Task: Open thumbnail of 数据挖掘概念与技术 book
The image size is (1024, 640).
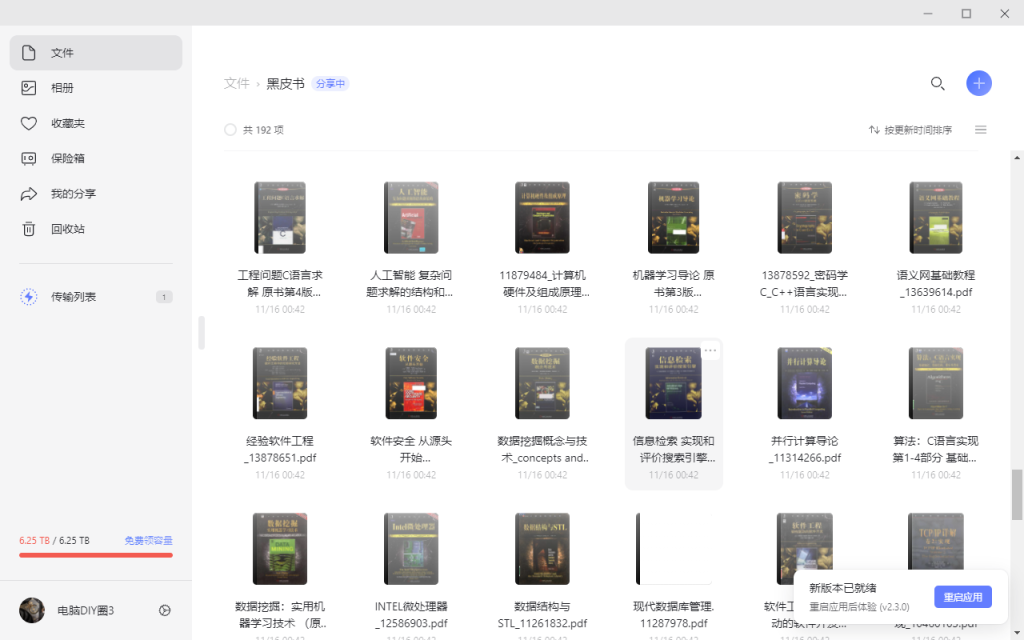Action: click(x=542, y=383)
